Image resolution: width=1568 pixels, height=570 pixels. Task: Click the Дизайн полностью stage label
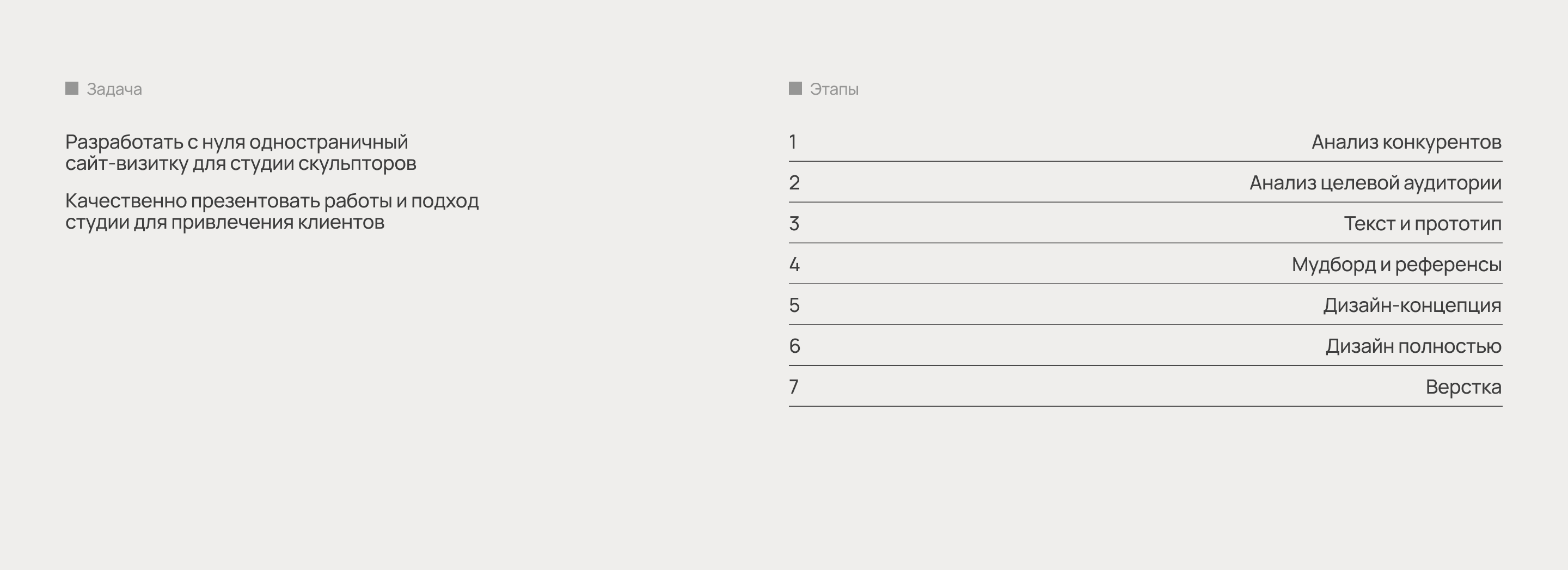[x=1413, y=346]
